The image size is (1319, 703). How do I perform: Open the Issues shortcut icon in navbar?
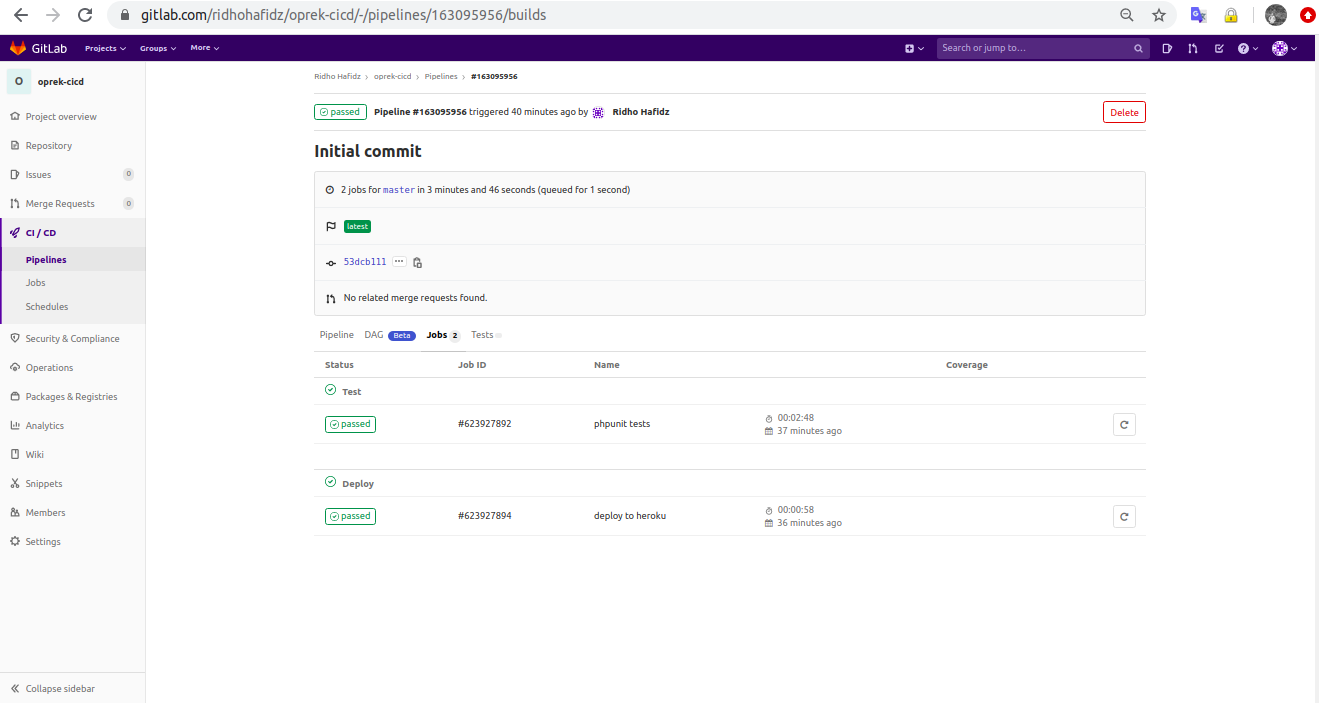(1167, 48)
